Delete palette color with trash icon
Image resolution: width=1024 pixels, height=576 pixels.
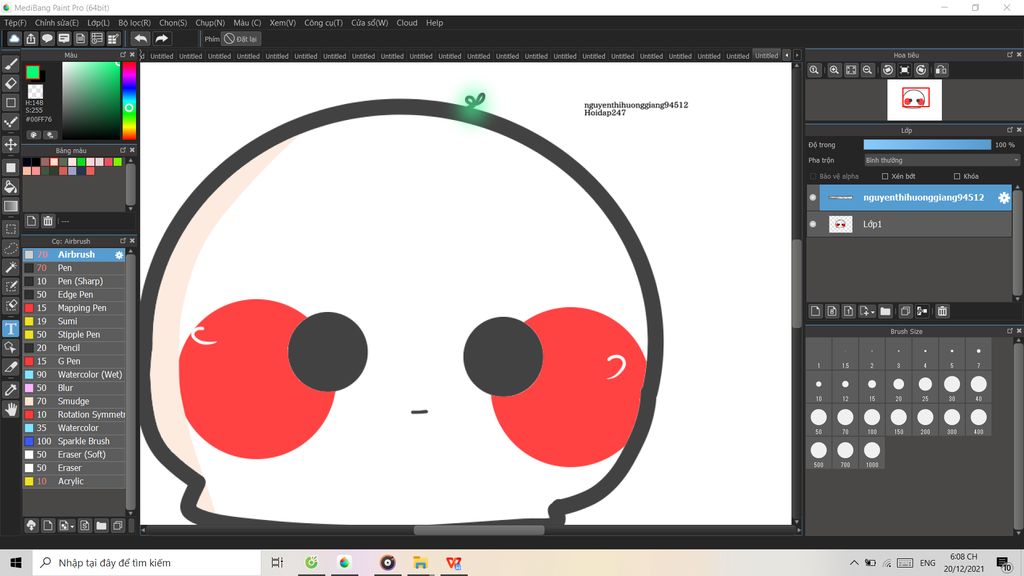coord(48,221)
